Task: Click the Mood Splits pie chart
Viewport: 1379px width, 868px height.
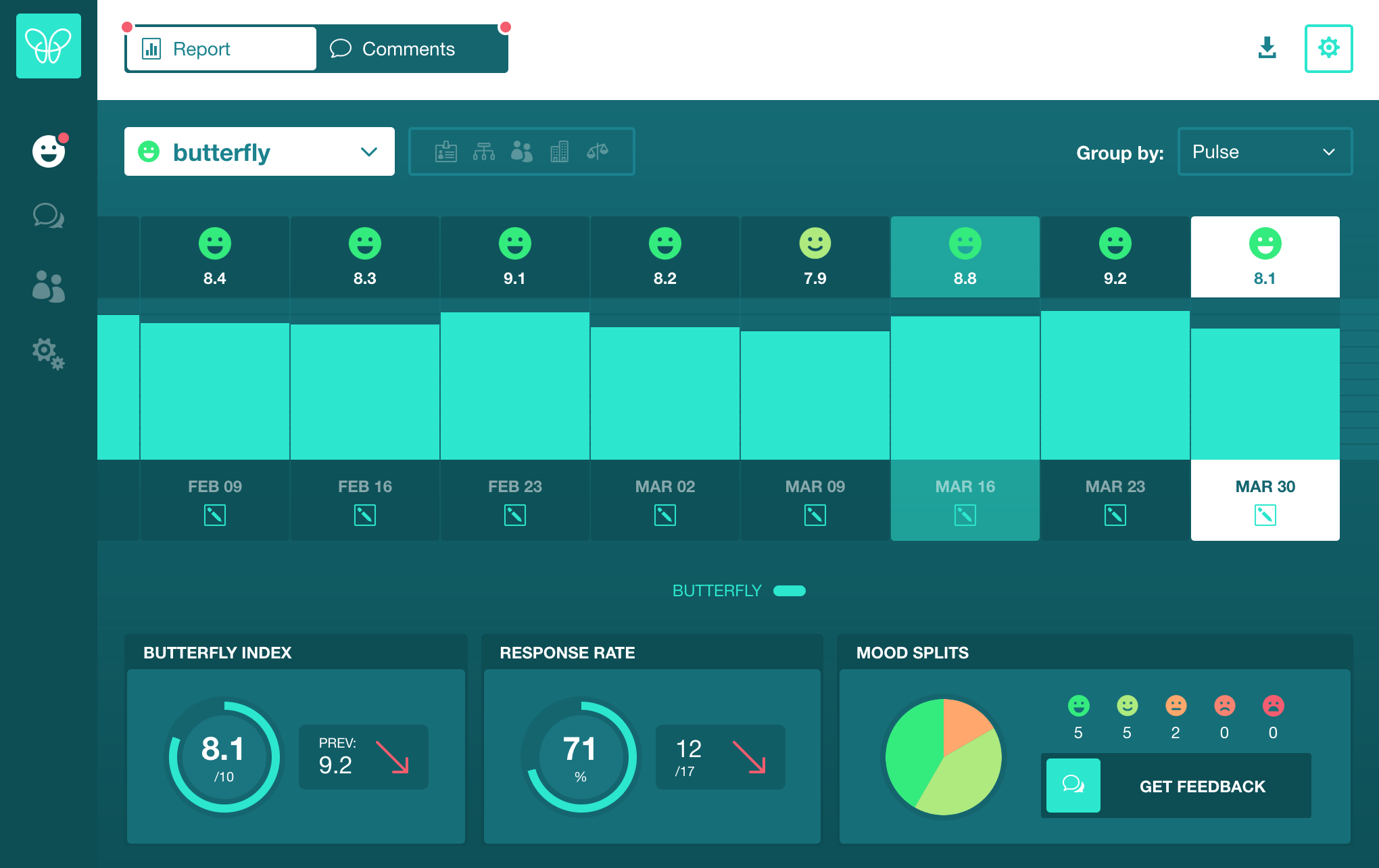Action: coord(944,757)
